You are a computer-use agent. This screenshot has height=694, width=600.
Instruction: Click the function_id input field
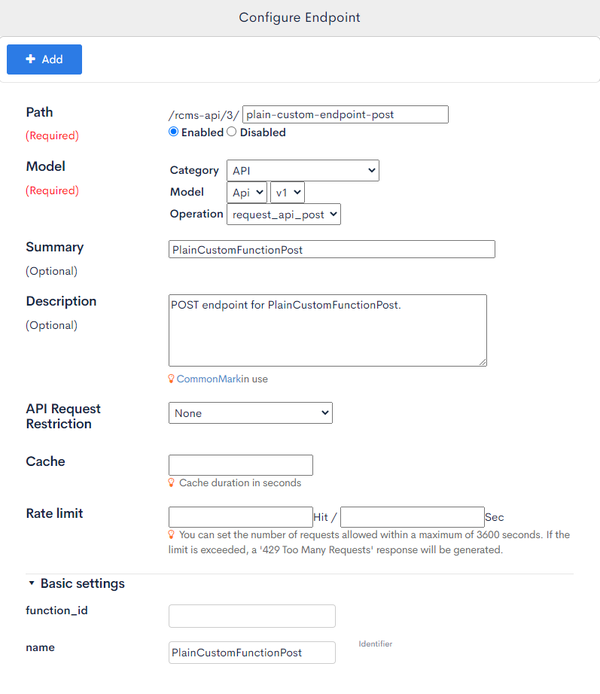[x=252, y=616]
